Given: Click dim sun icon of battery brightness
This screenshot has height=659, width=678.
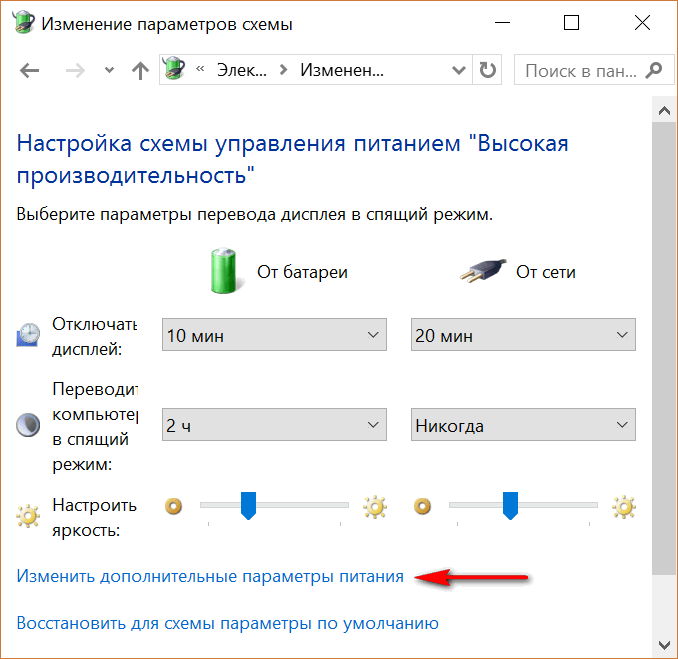Looking at the screenshot, I should 173,506.
